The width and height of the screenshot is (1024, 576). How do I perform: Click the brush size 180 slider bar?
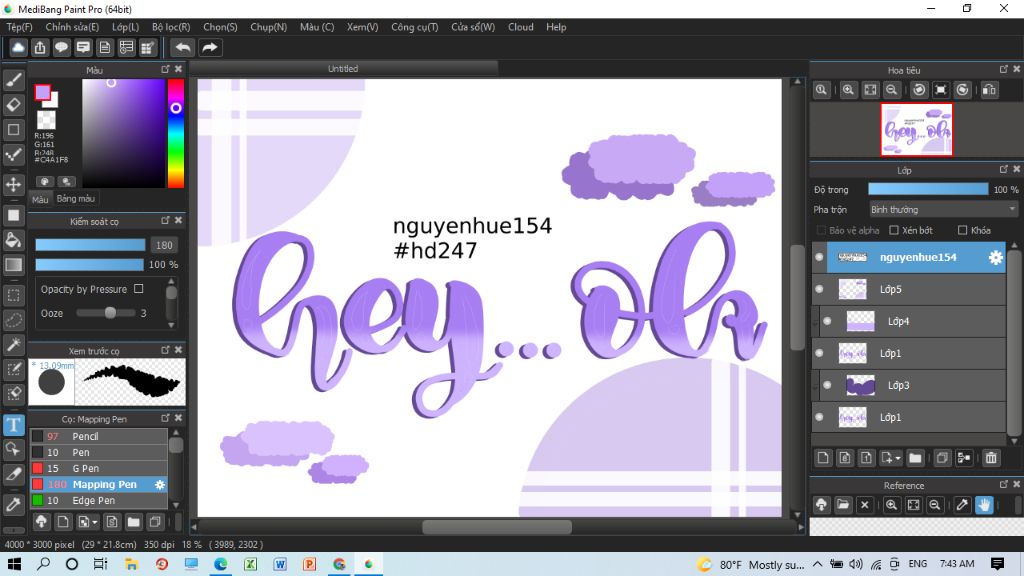[90, 245]
